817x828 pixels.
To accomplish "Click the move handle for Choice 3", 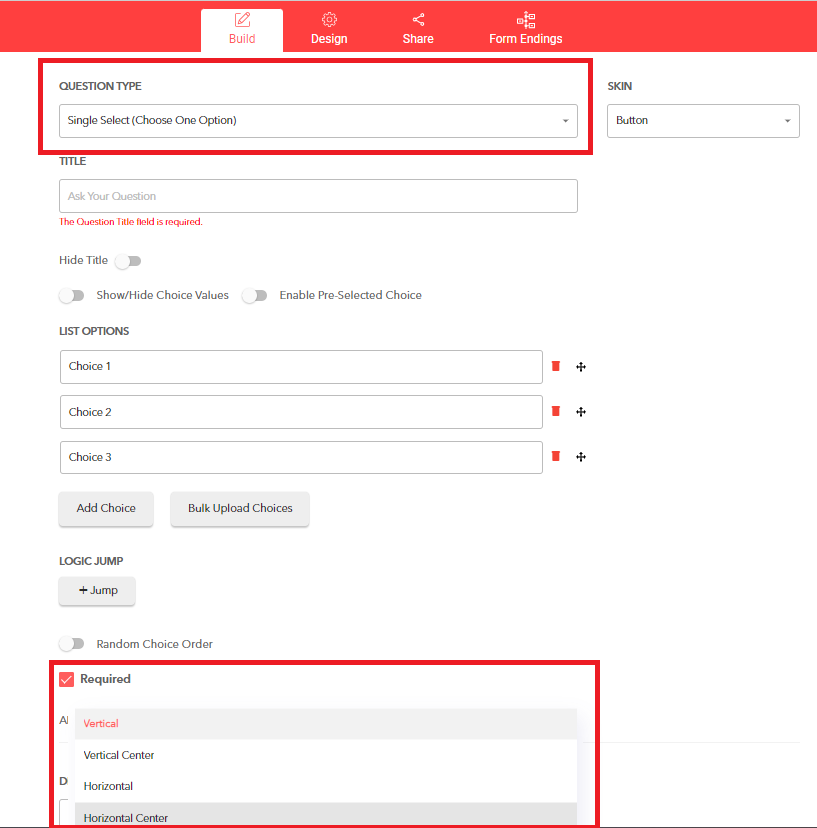I will pos(581,457).
